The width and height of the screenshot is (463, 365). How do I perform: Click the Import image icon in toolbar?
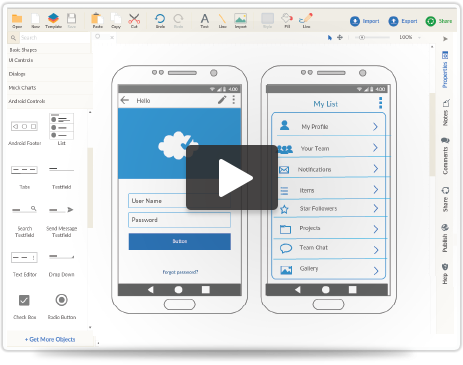click(x=240, y=18)
